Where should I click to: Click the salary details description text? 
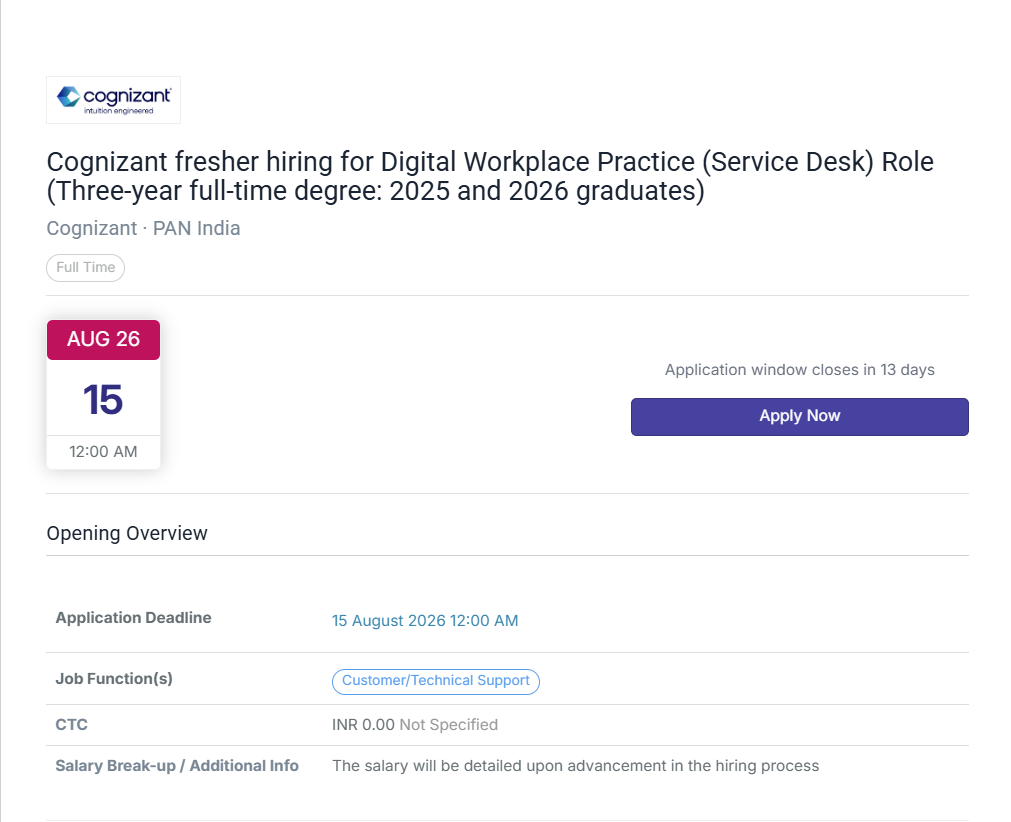(x=575, y=766)
